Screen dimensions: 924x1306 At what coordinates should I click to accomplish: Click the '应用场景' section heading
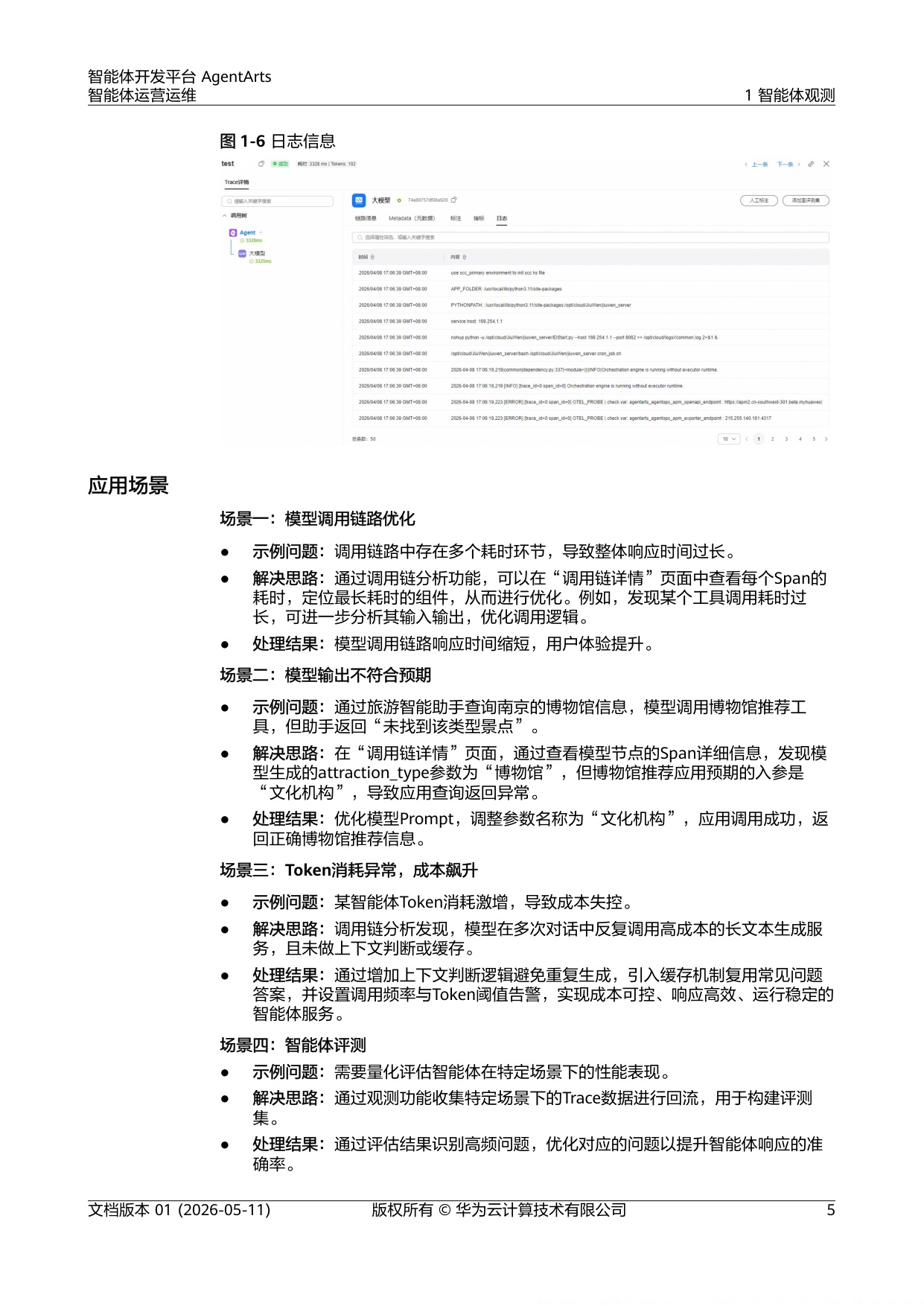coord(128,486)
